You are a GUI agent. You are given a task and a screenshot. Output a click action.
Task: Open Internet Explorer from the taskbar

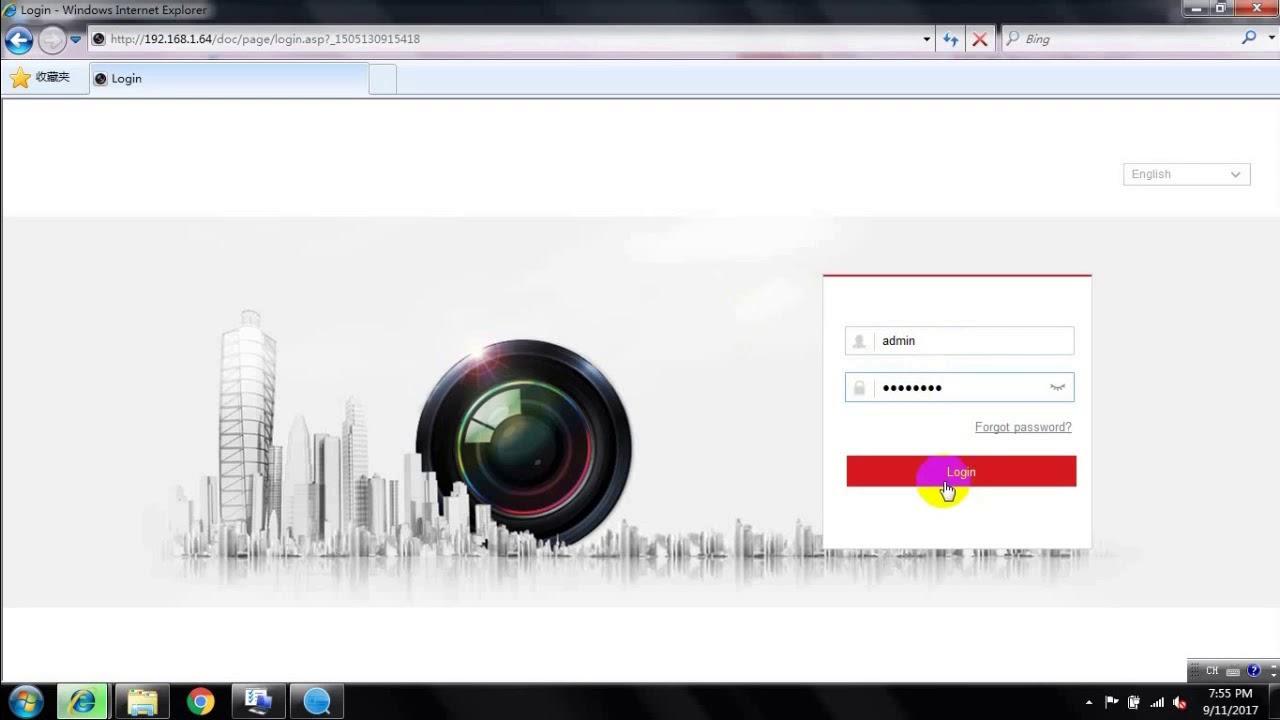coord(82,702)
